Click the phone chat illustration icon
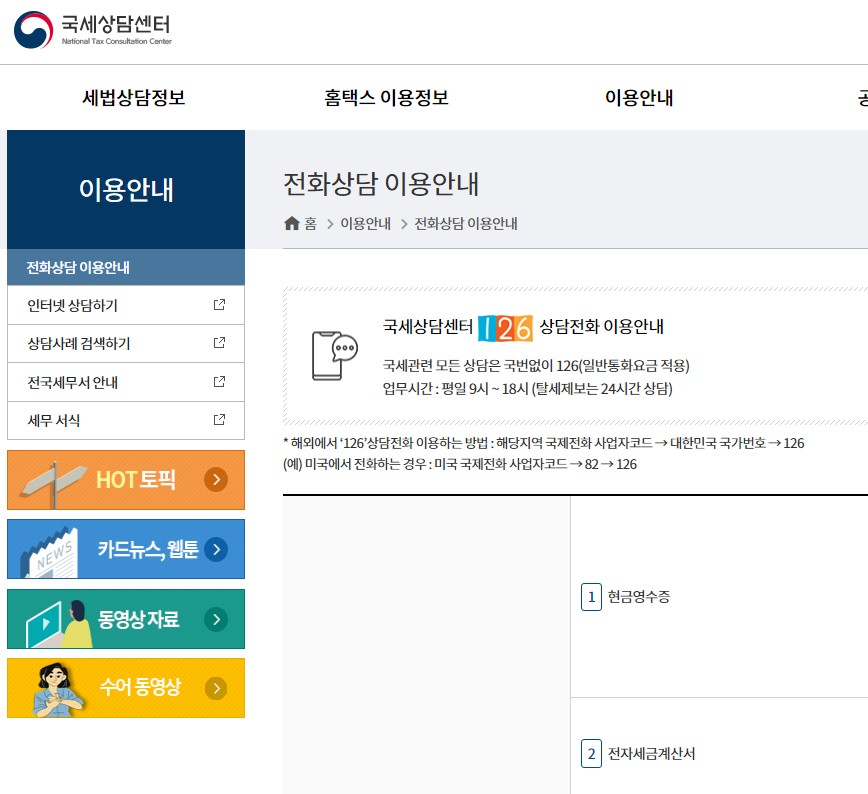 (335, 356)
